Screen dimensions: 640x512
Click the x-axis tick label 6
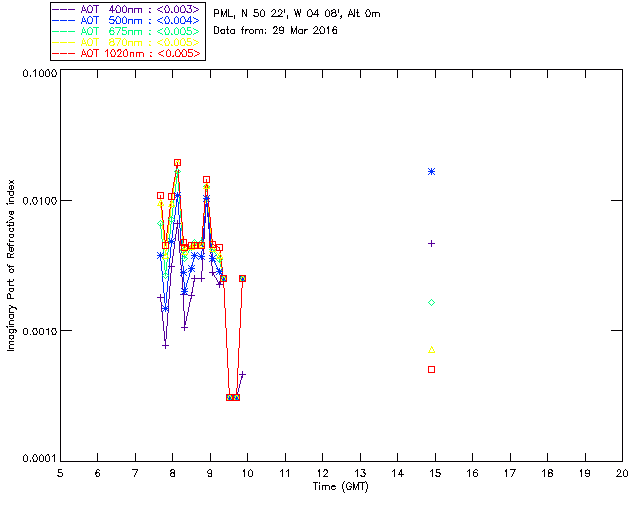(98, 473)
